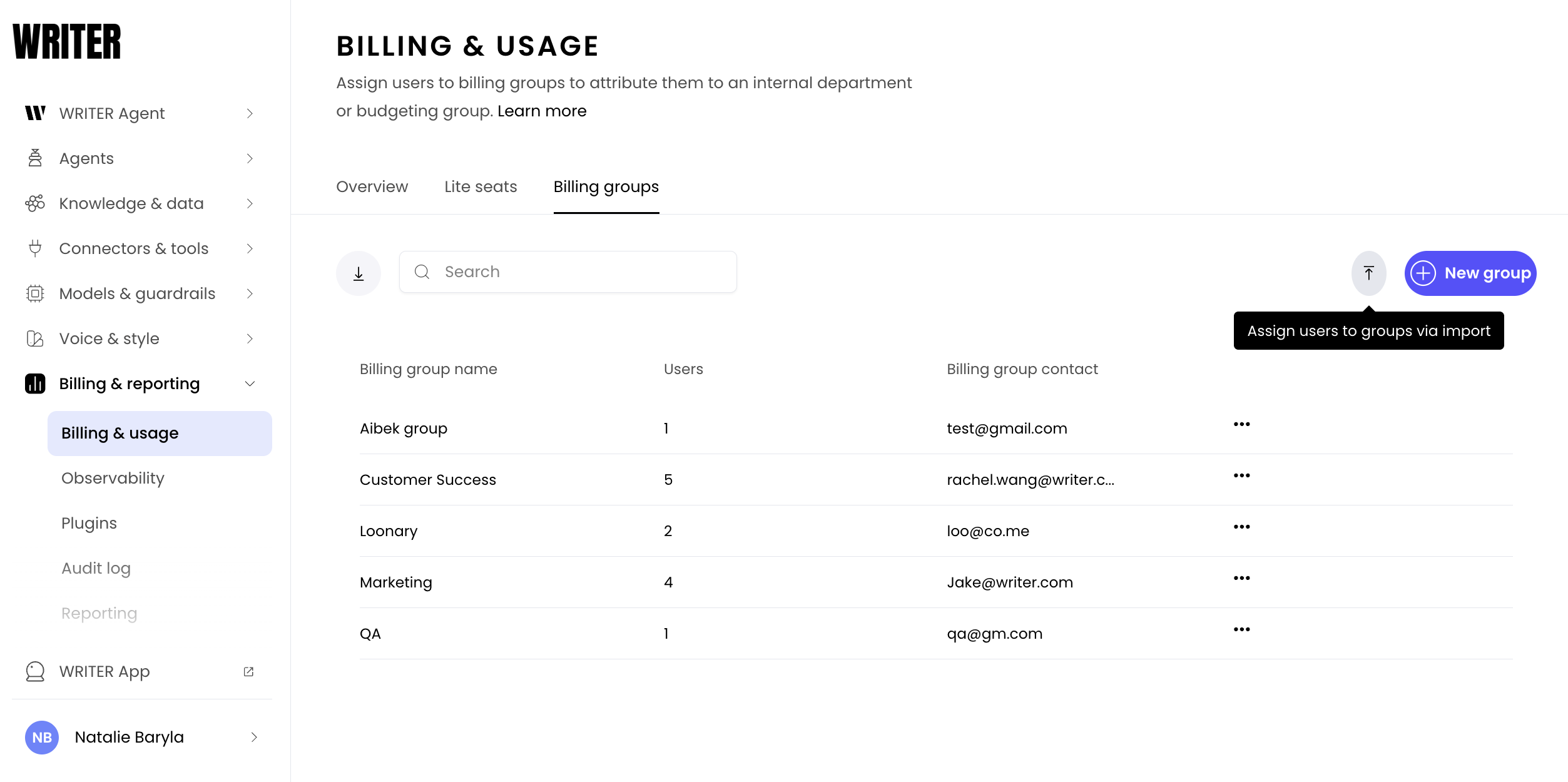
Task: Click the NB user avatar
Action: click(42, 738)
